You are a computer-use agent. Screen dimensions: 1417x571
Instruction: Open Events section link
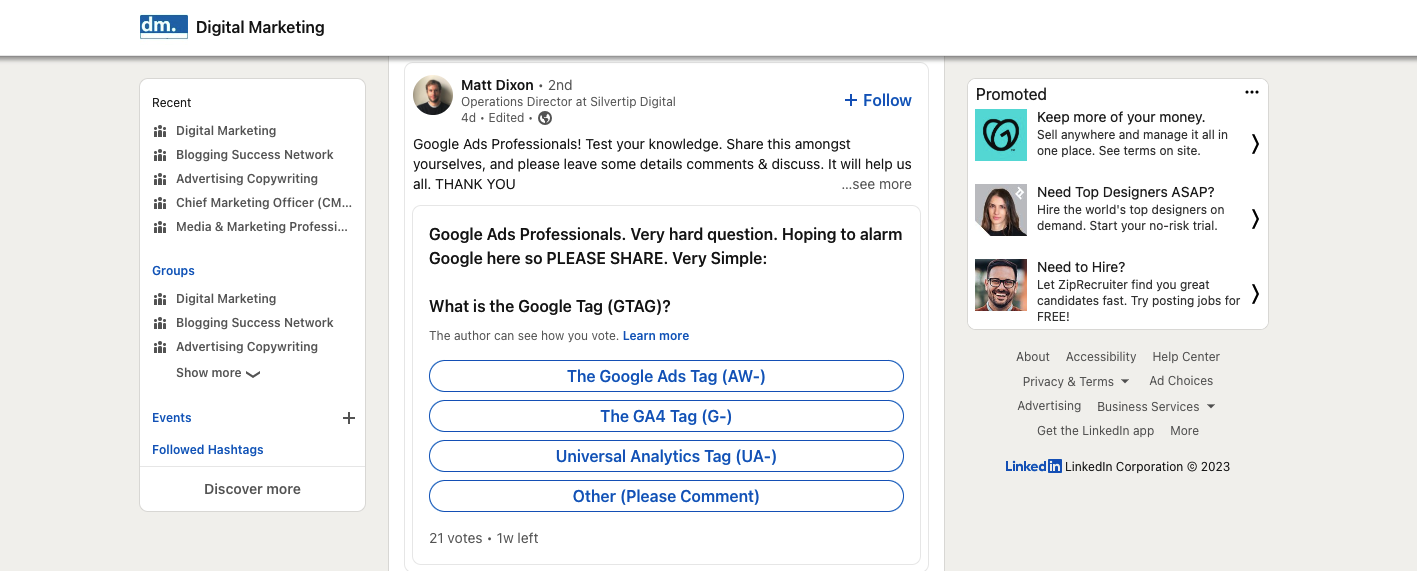click(x=172, y=418)
